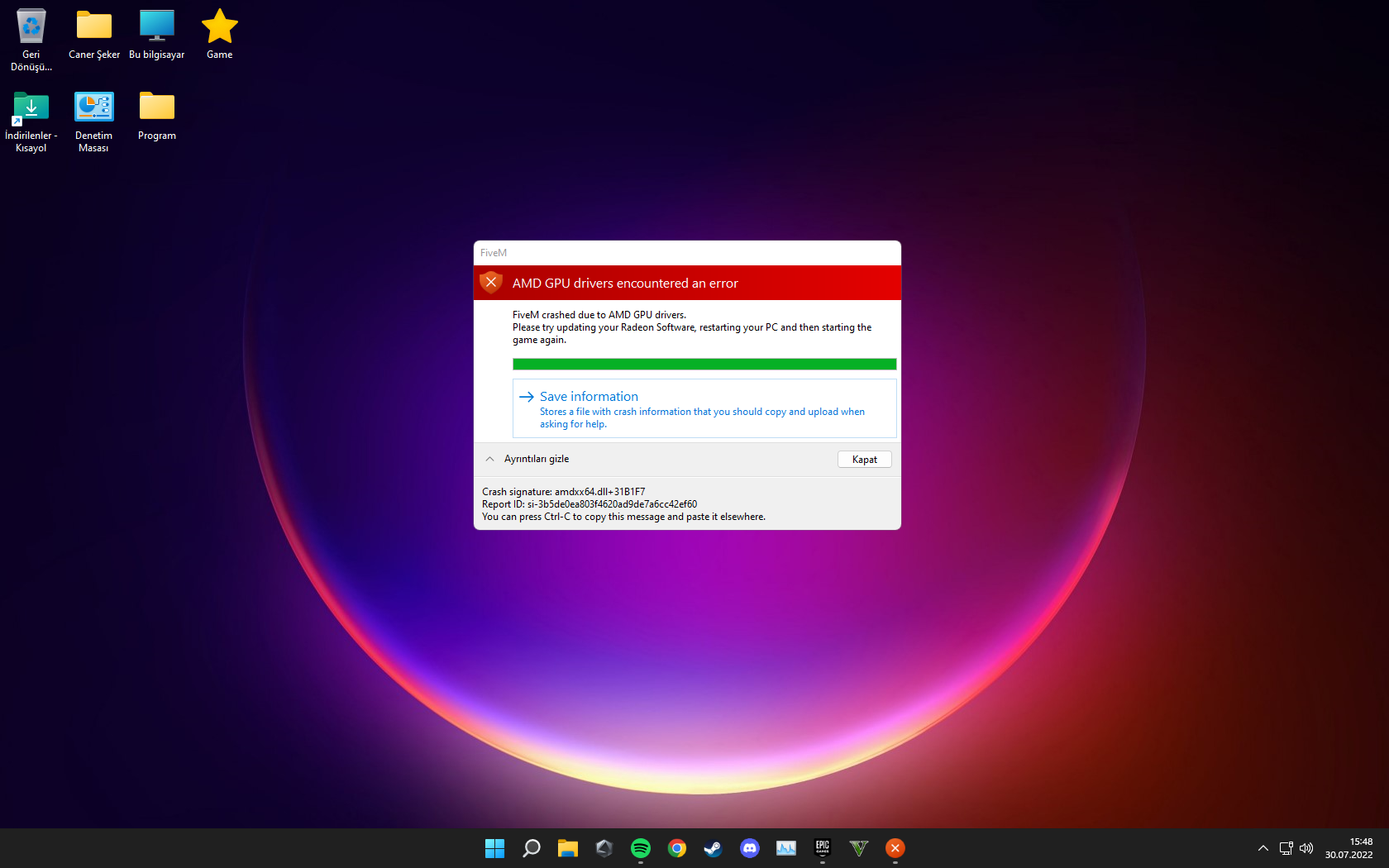Open the Geri Dönüşüm recycle bin icon
Screen dimensions: 1389x868
(x=31, y=40)
